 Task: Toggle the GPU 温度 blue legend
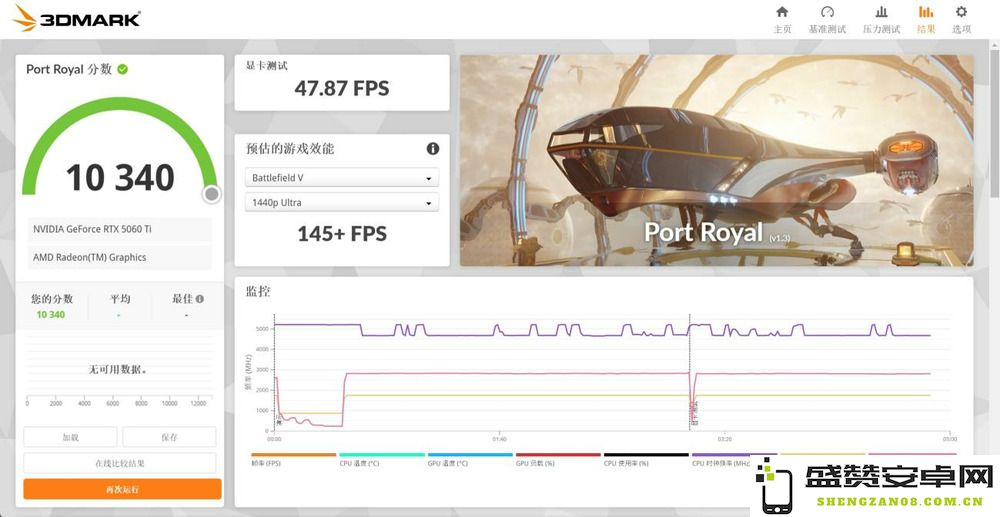[469, 459]
